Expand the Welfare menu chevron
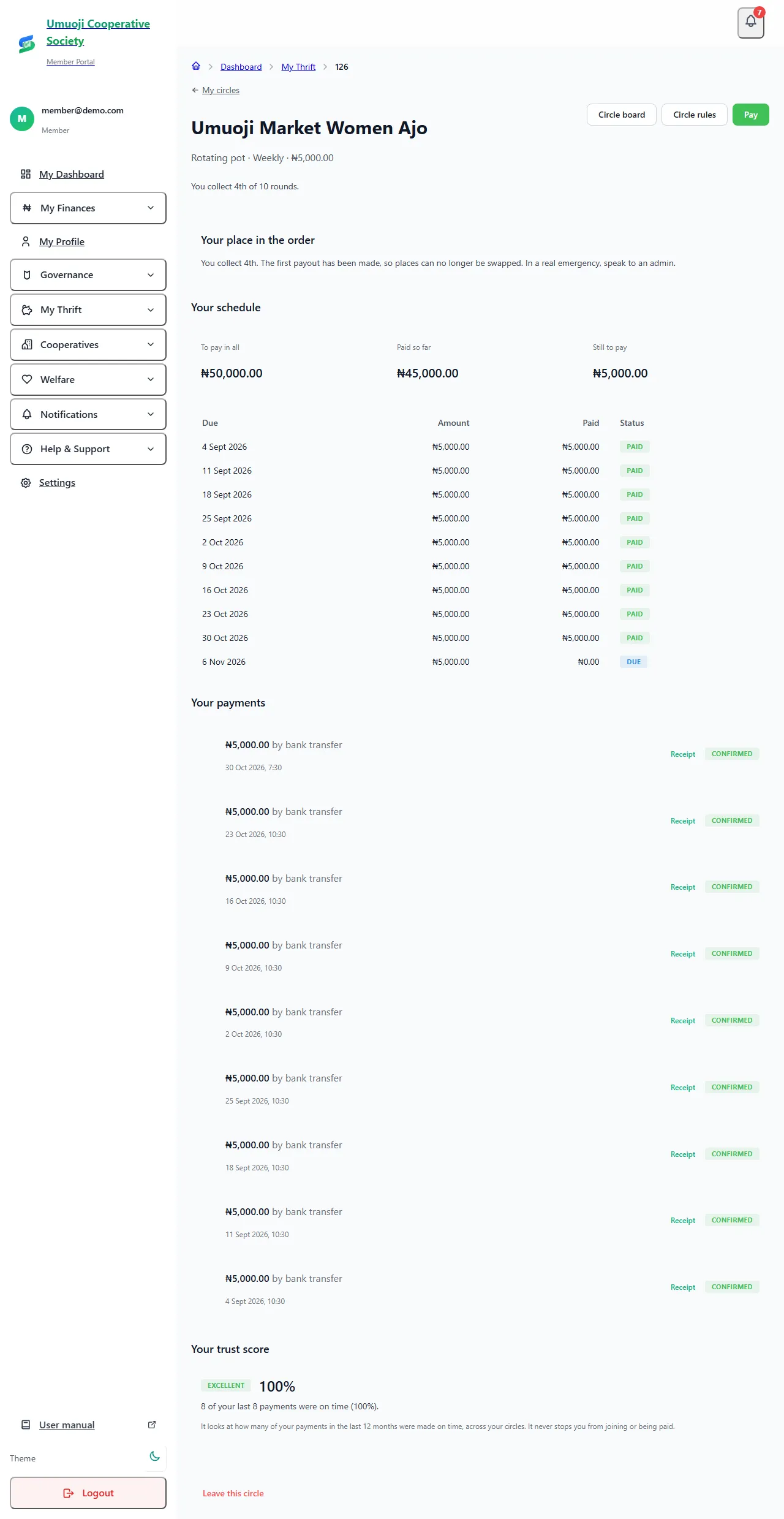 [151, 379]
